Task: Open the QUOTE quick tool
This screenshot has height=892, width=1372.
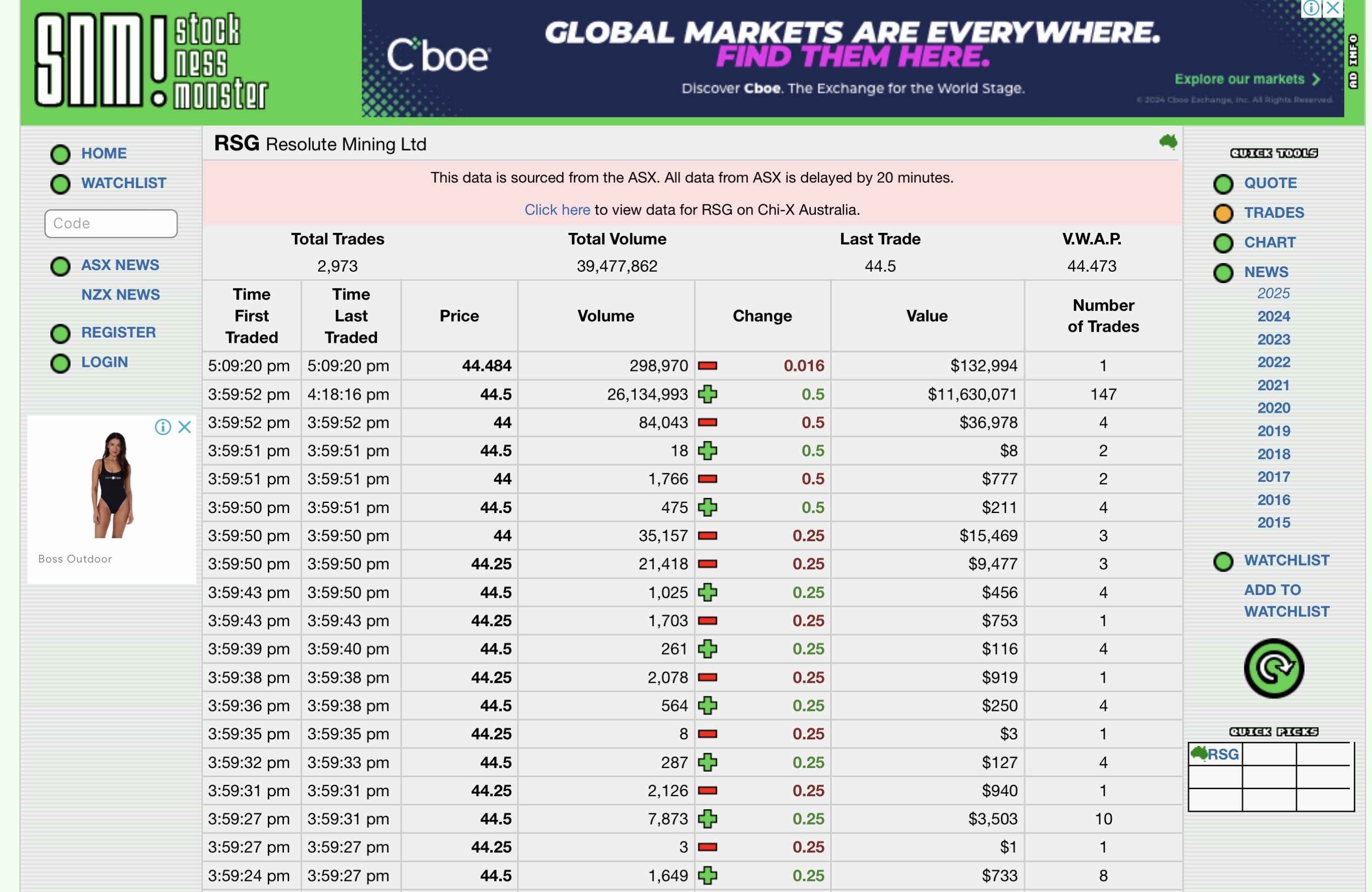Action: (x=1270, y=183)
